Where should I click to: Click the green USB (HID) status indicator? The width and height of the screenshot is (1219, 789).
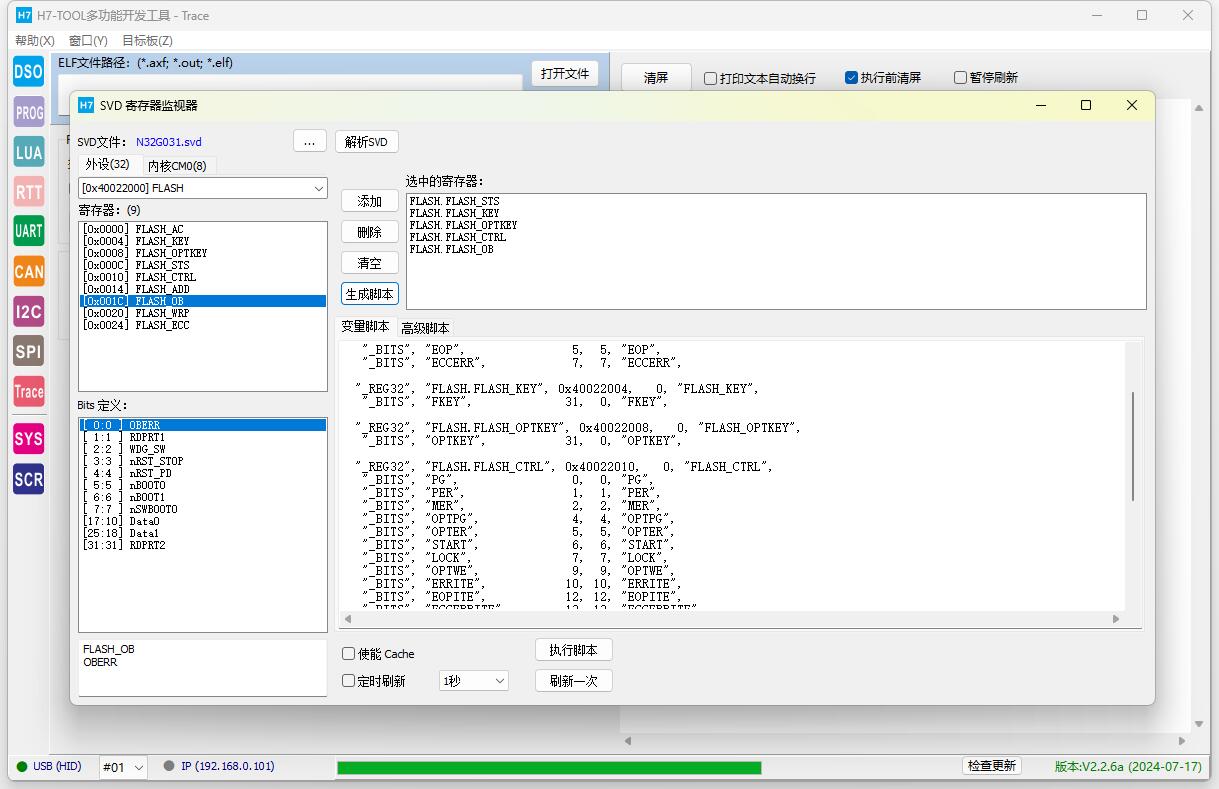point(22,767)
